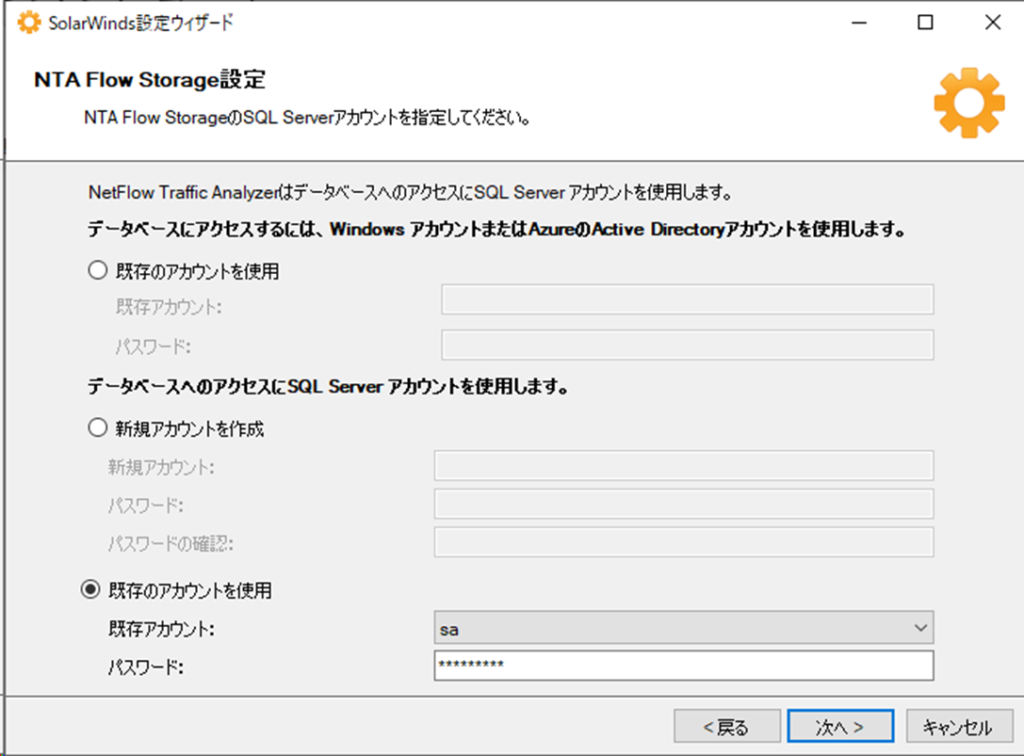Maximize the SolarWinds wizard window
Viewport: 1024px width, 756px height.
tap(925, 23)
